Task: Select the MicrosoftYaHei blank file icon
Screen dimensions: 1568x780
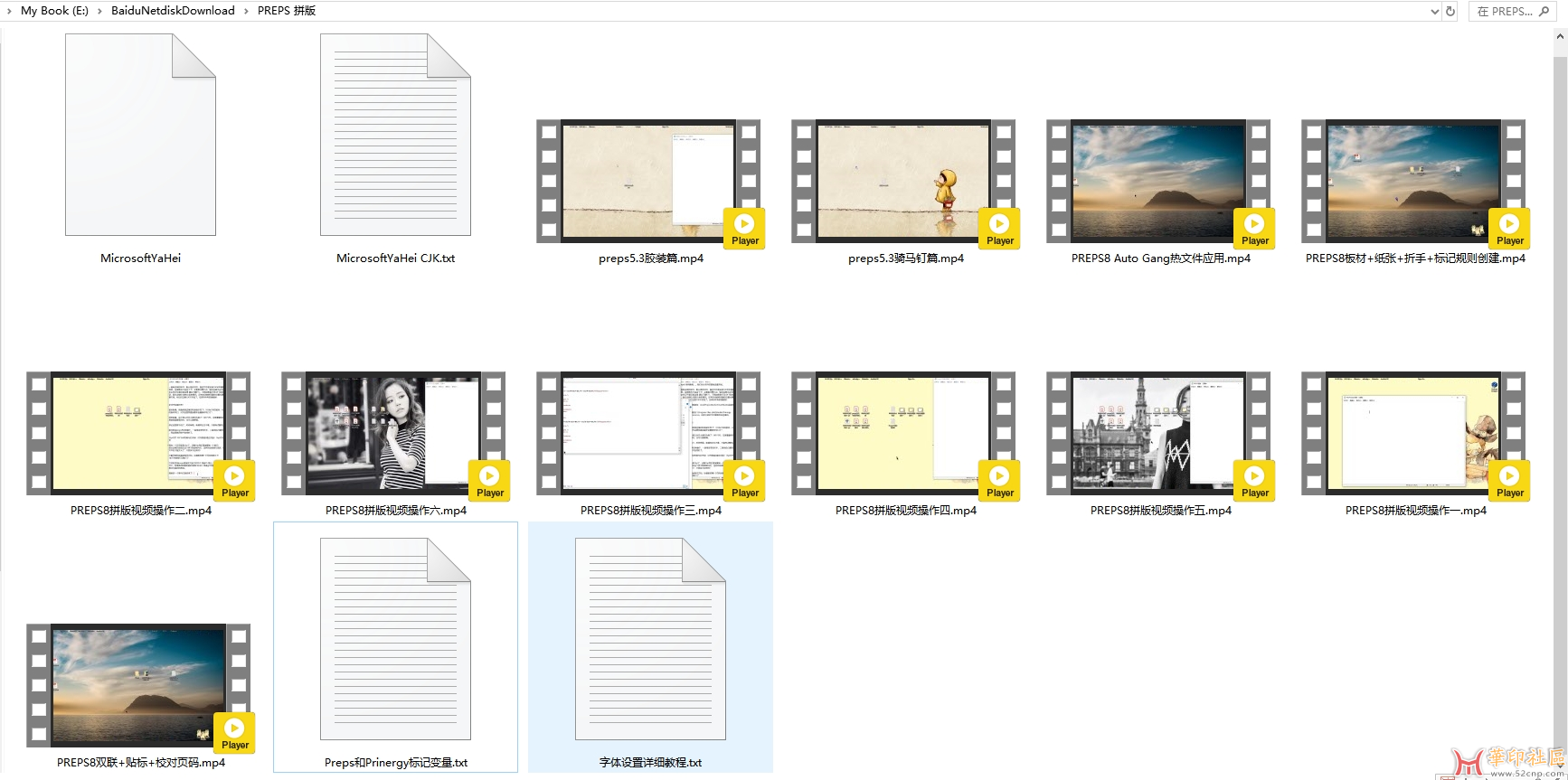Action: [x=140, y=135]
